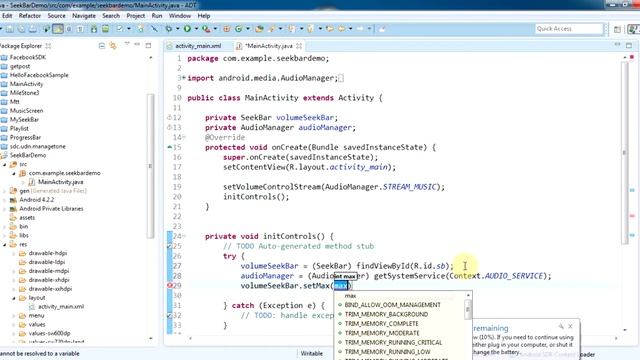
Task: Click the red error square in overview ruler
Action: tap(632, 57)
